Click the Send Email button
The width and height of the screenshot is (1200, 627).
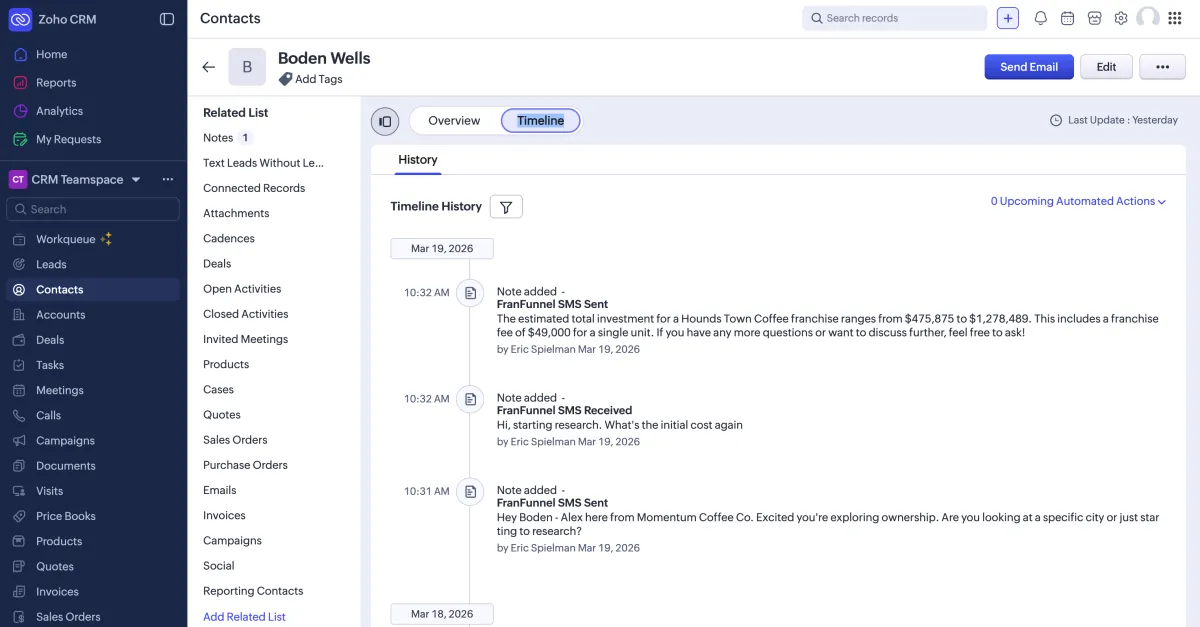[x=1029, y=66]
